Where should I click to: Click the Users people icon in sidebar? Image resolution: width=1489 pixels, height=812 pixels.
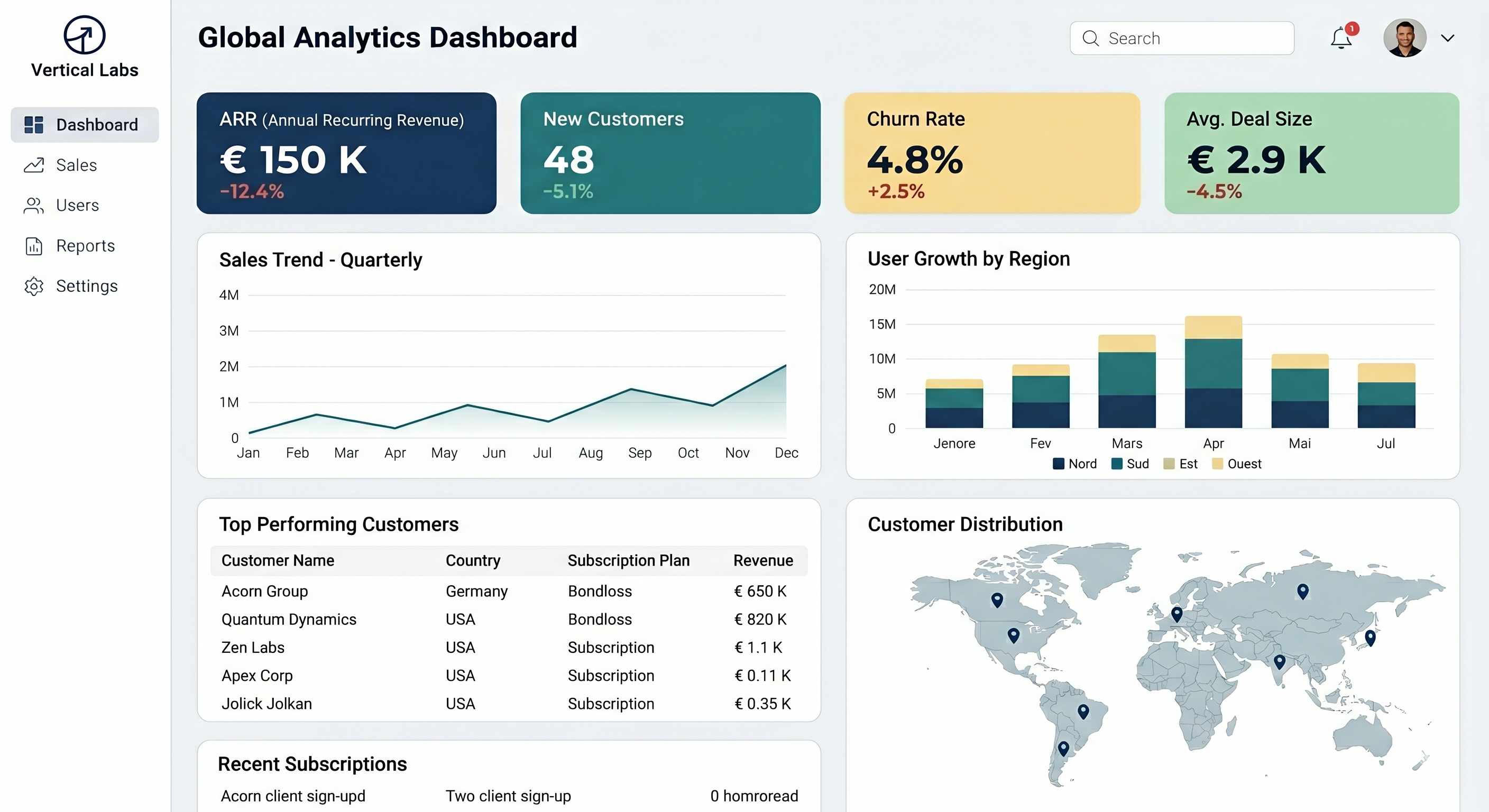(33, 206)
